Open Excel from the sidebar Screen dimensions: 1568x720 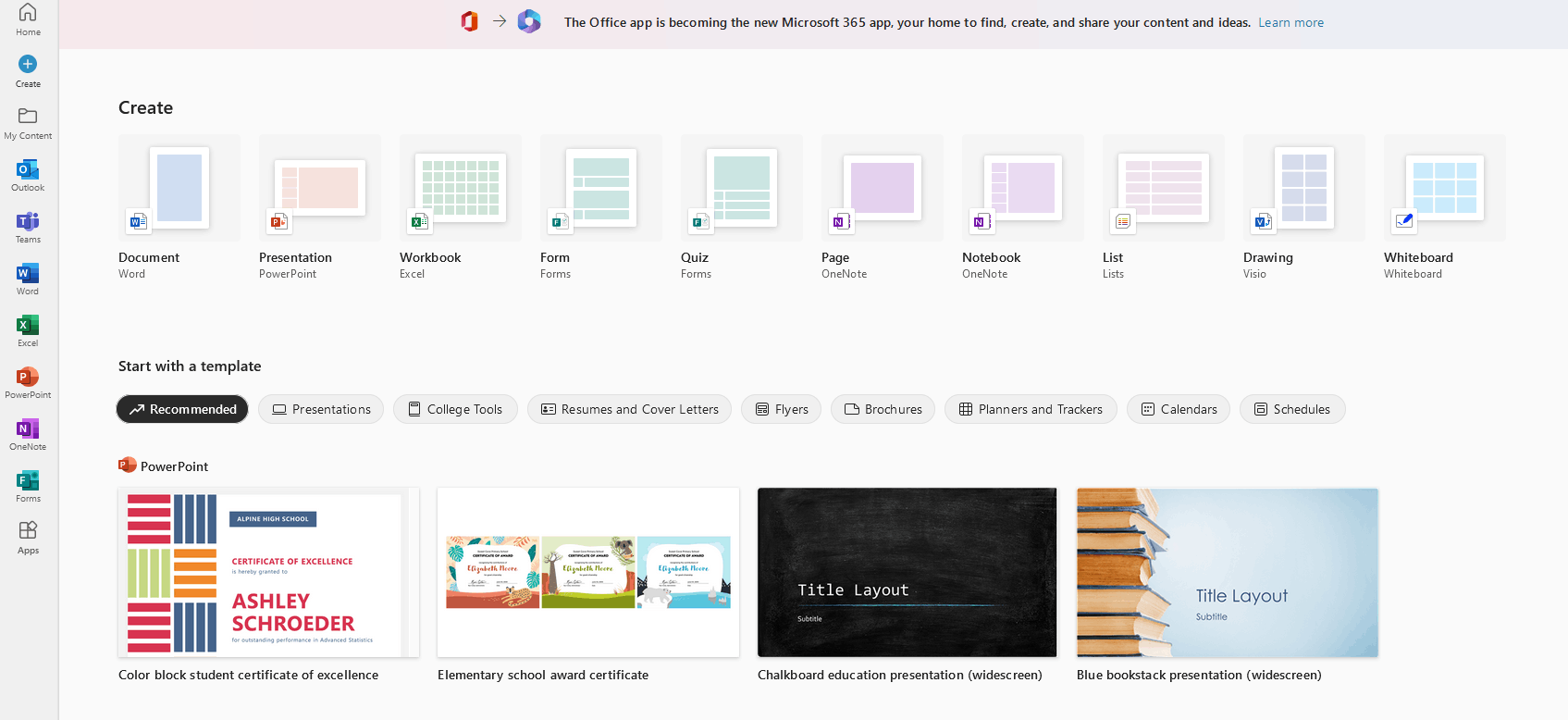[28, 330]
